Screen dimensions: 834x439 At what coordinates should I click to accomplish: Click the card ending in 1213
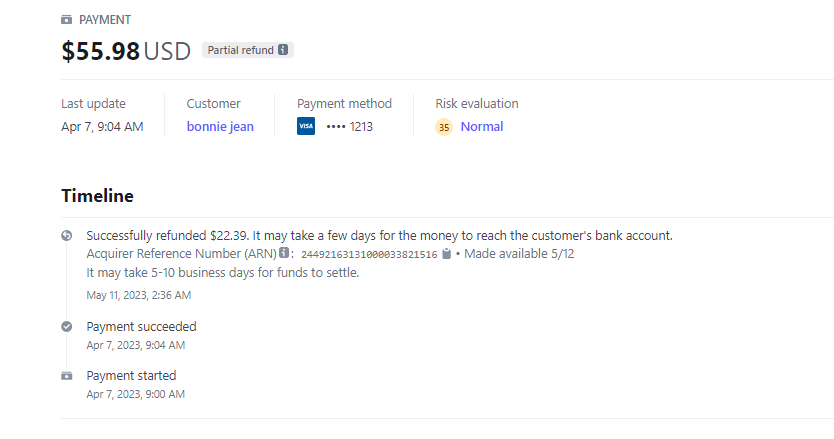pos(349,127)
